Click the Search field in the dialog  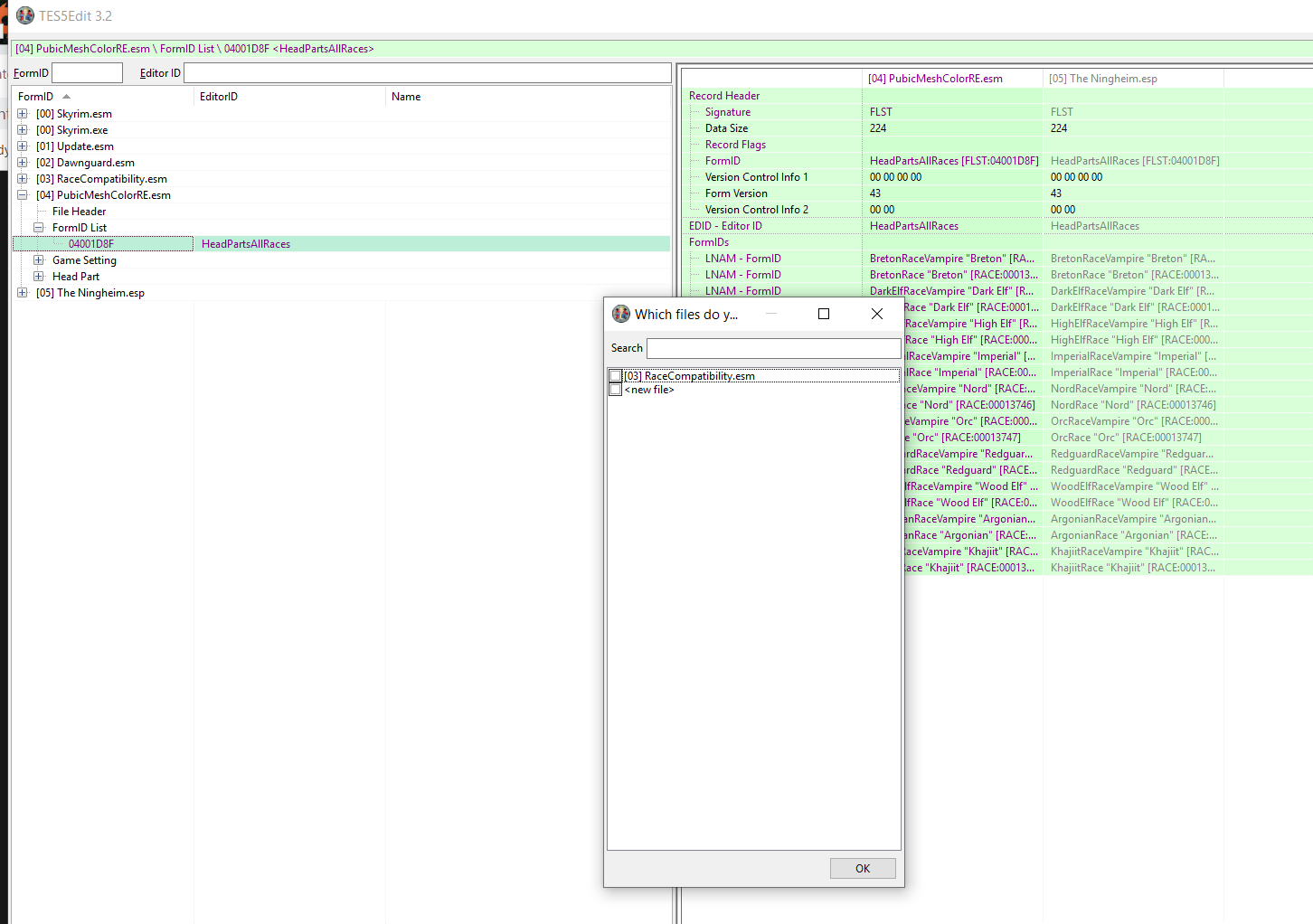774,348
